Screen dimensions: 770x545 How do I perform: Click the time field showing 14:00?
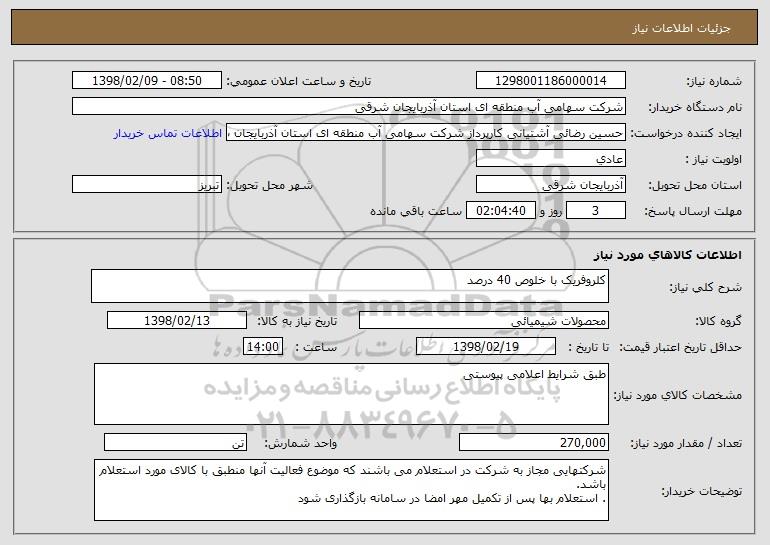click(x=263, y=347)
